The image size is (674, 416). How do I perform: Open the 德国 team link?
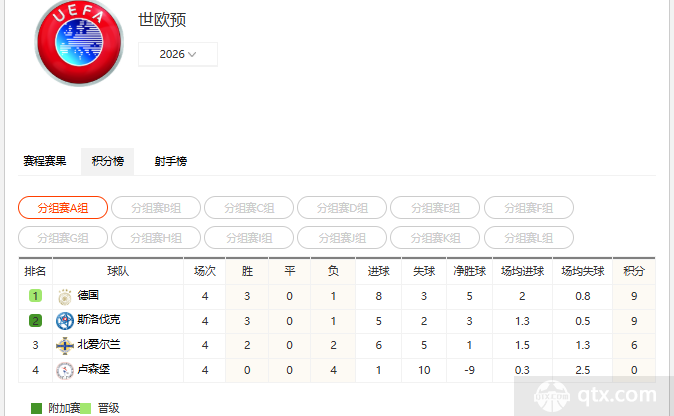point(88,296)
